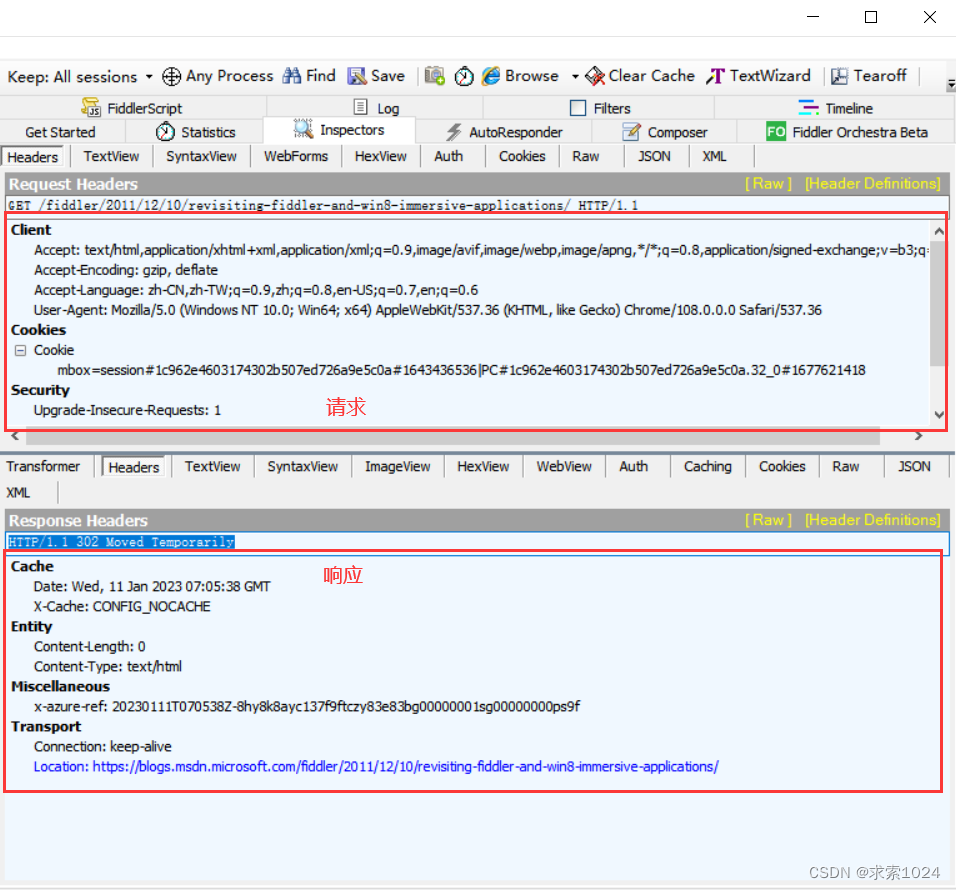This screenshot has width=956, height=890.
Task: Select the X-Cache: CONFIG_NOCACHE line
Action: point(122,607)
